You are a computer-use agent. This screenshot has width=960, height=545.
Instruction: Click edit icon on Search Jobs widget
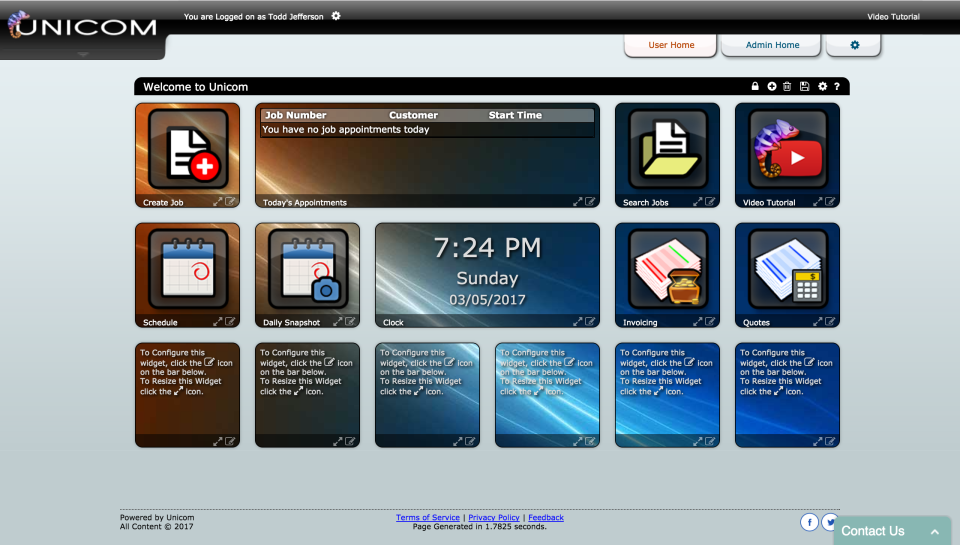(710, 201)
